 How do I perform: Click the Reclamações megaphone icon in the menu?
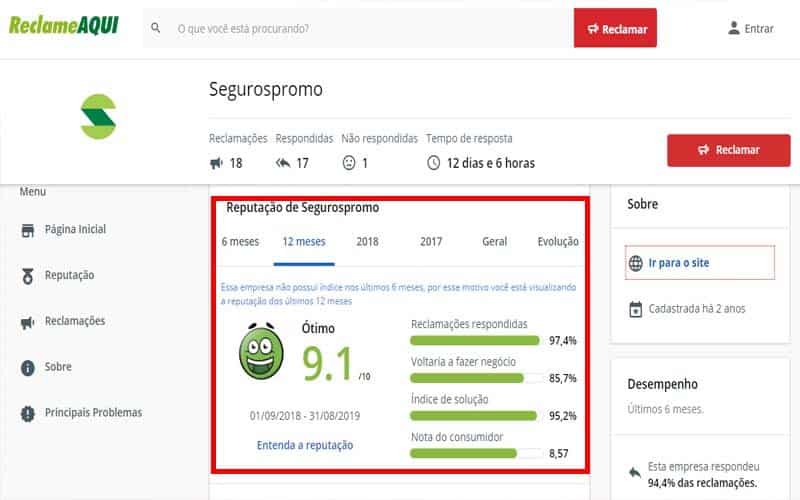click(28, 322)
